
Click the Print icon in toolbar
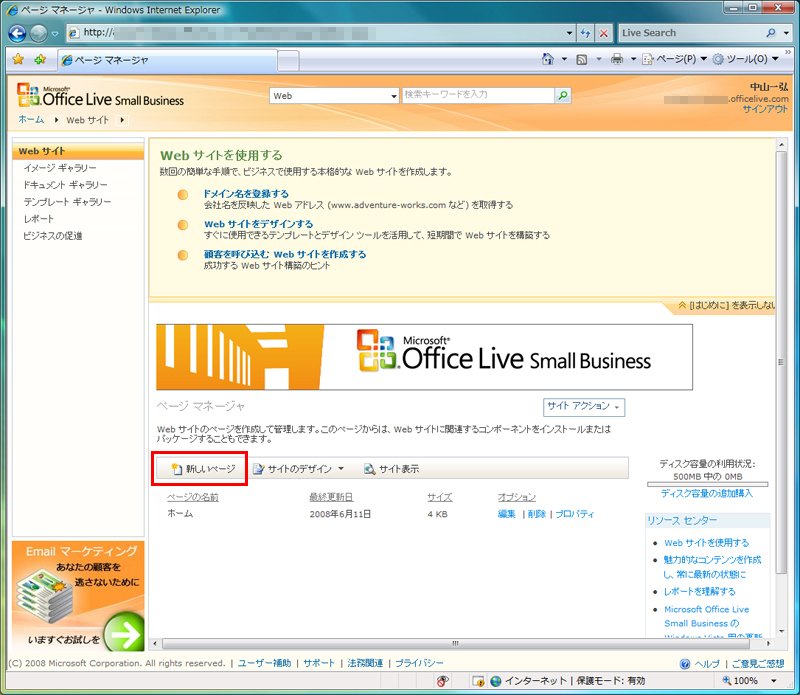coord(617,59)
